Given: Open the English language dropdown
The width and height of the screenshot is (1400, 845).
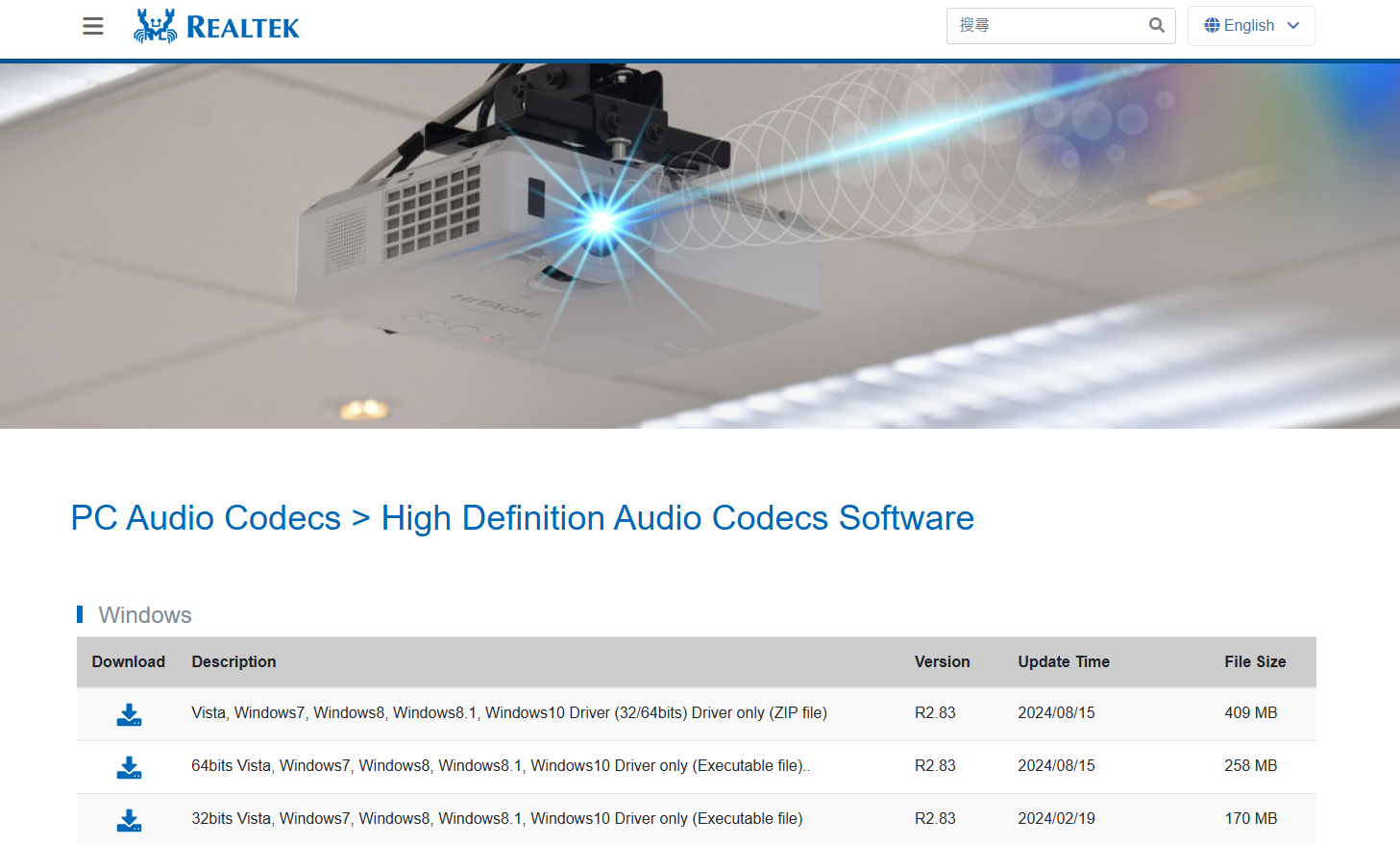Looking at the screenshot, I should pyautogui.click(x=1251, y=25).
